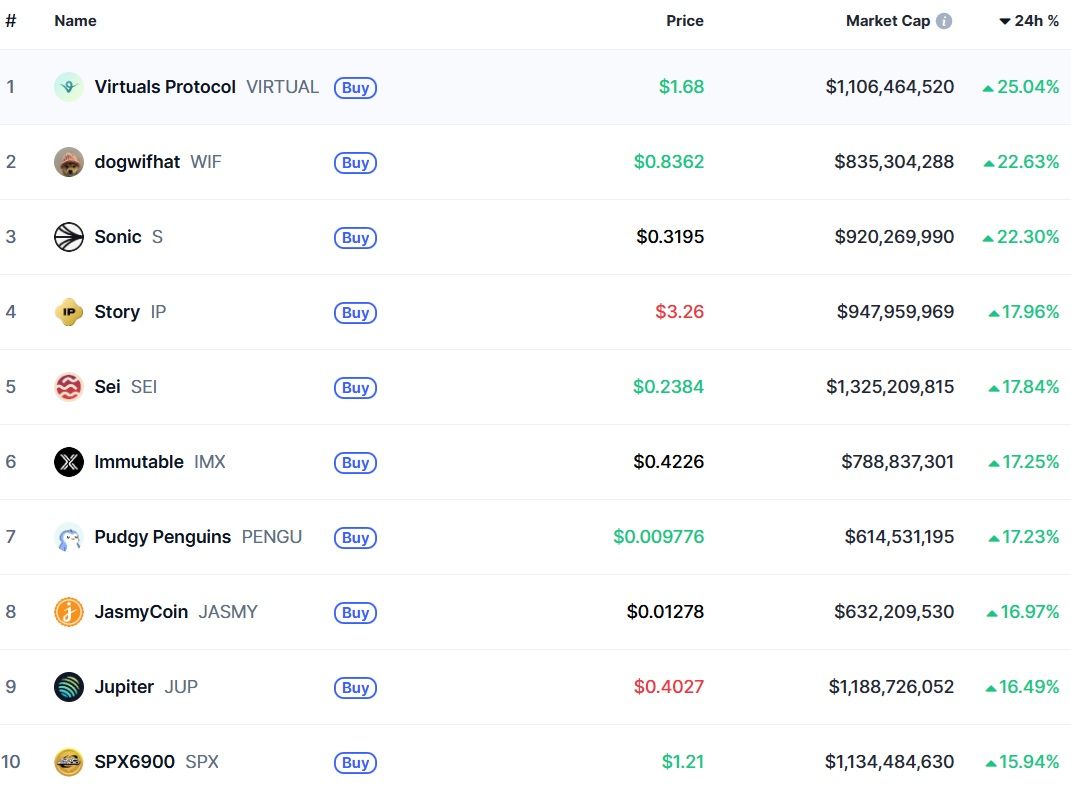Screen dimensions: 1071x789
Task: Click Buy button for Virtuals Protocol
Action: 355,87
